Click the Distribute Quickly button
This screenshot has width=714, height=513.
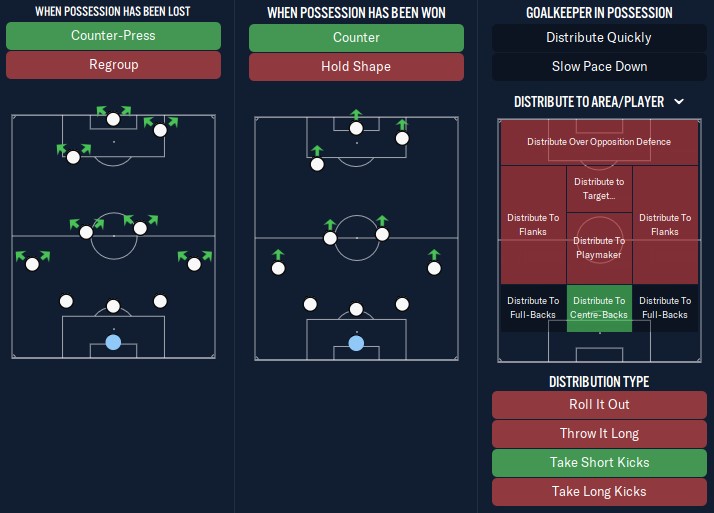(599, 37)
